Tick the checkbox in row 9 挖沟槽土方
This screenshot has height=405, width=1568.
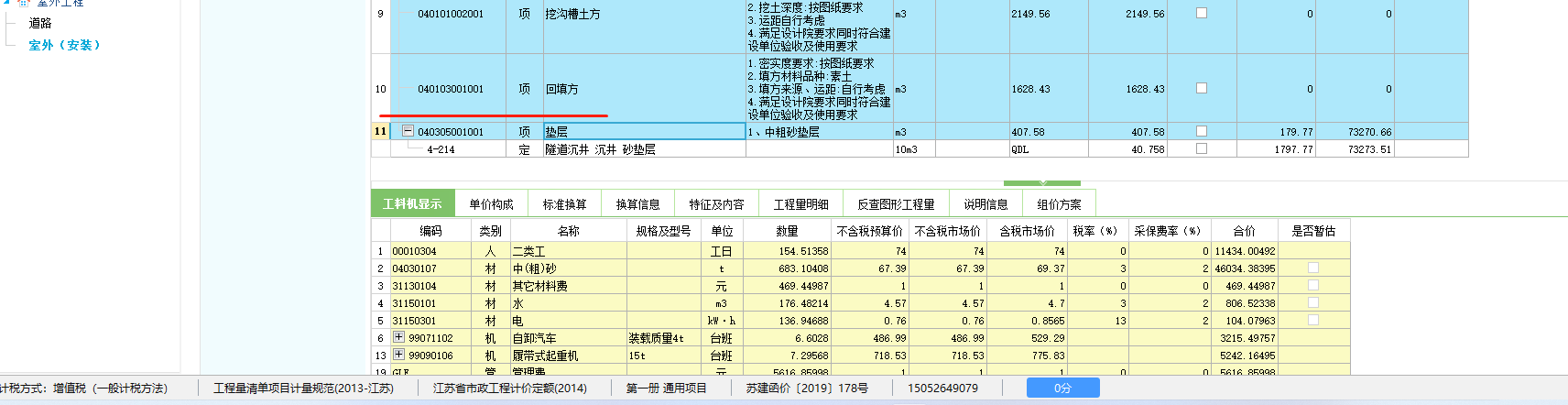1202,13
